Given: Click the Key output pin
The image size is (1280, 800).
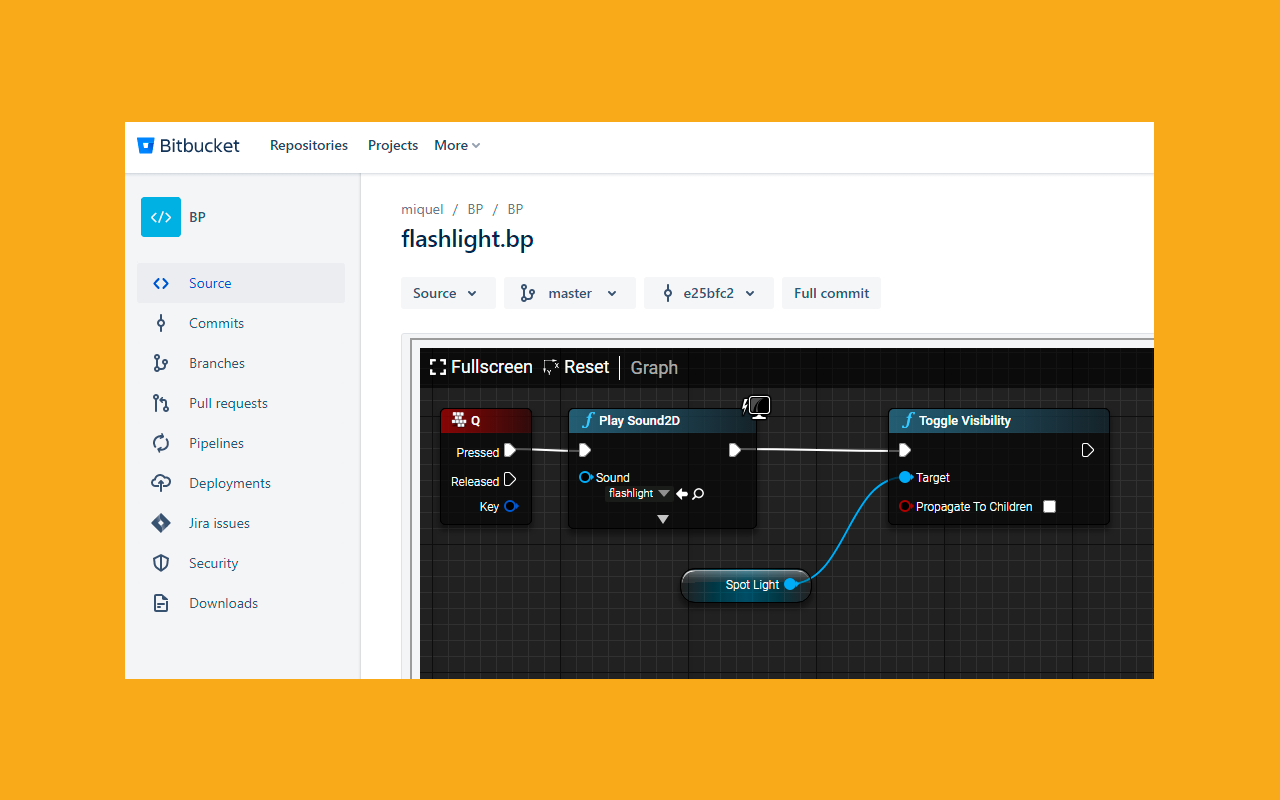Looking at the screenshot, I should tap(510, 506).
